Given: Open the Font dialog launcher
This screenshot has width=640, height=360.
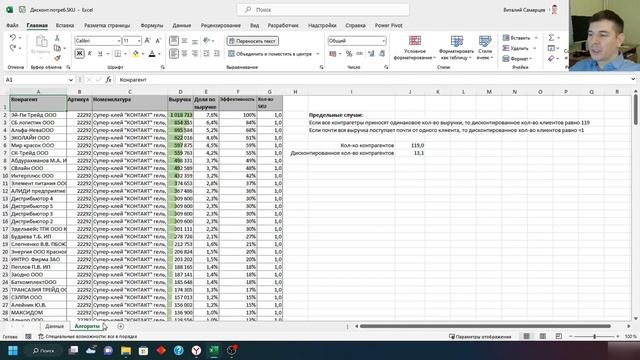Looking at the screenshot, I should [162, 67].
